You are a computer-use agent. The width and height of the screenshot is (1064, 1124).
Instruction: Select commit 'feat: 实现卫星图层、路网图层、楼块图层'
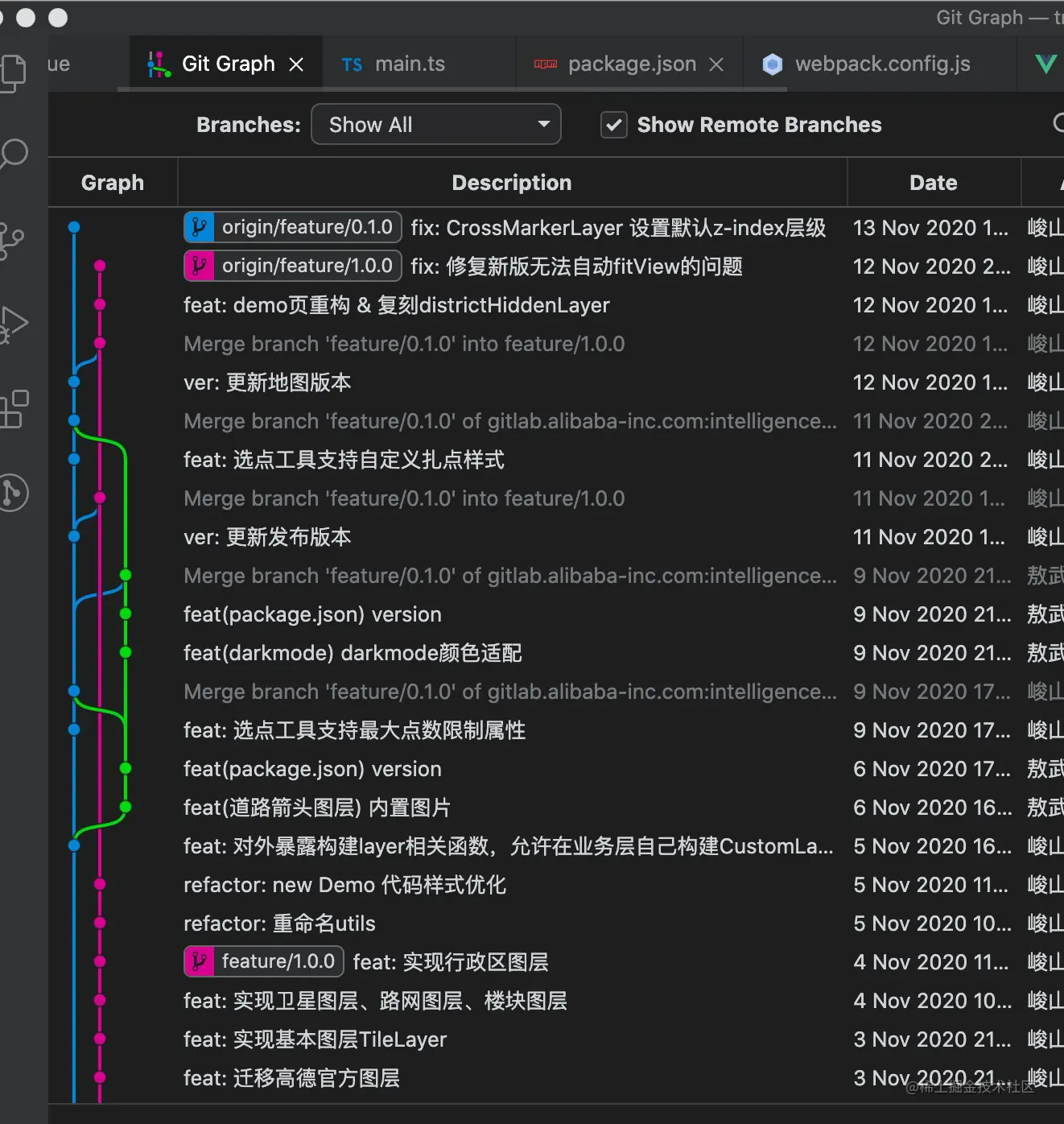point(375,1001)
